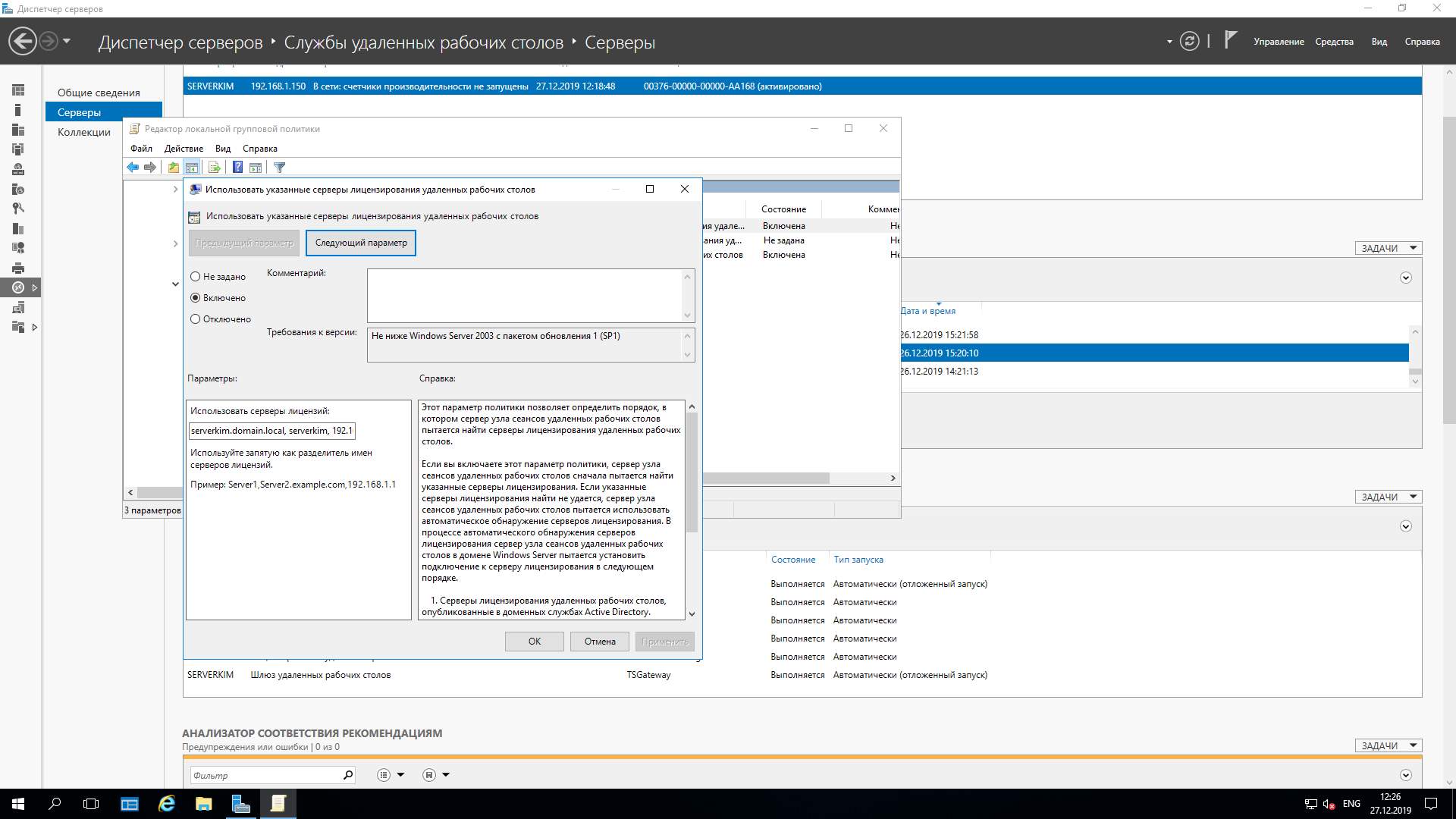This screenshot has height=819, width=1456.
Task: Click the Filter funnel icon in the policy editor
Action: click(x=279, y=168)
